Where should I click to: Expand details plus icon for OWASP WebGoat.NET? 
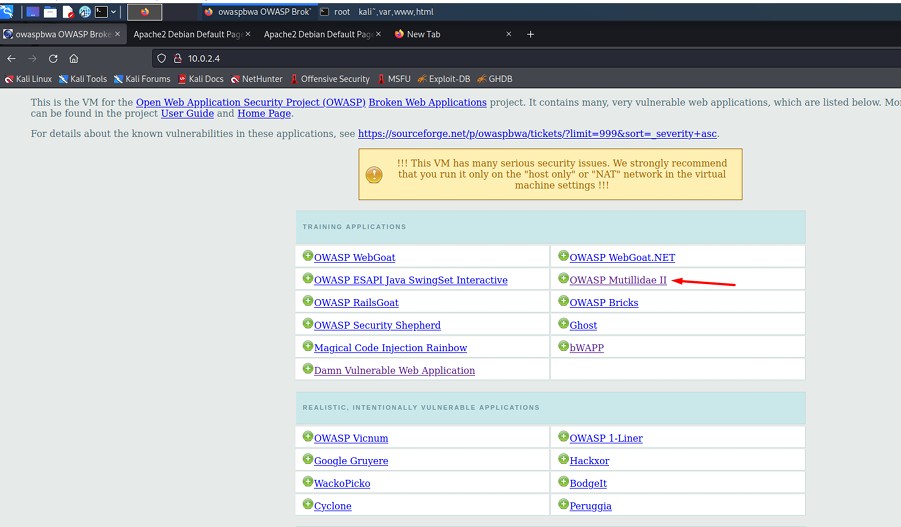(564, 256)
